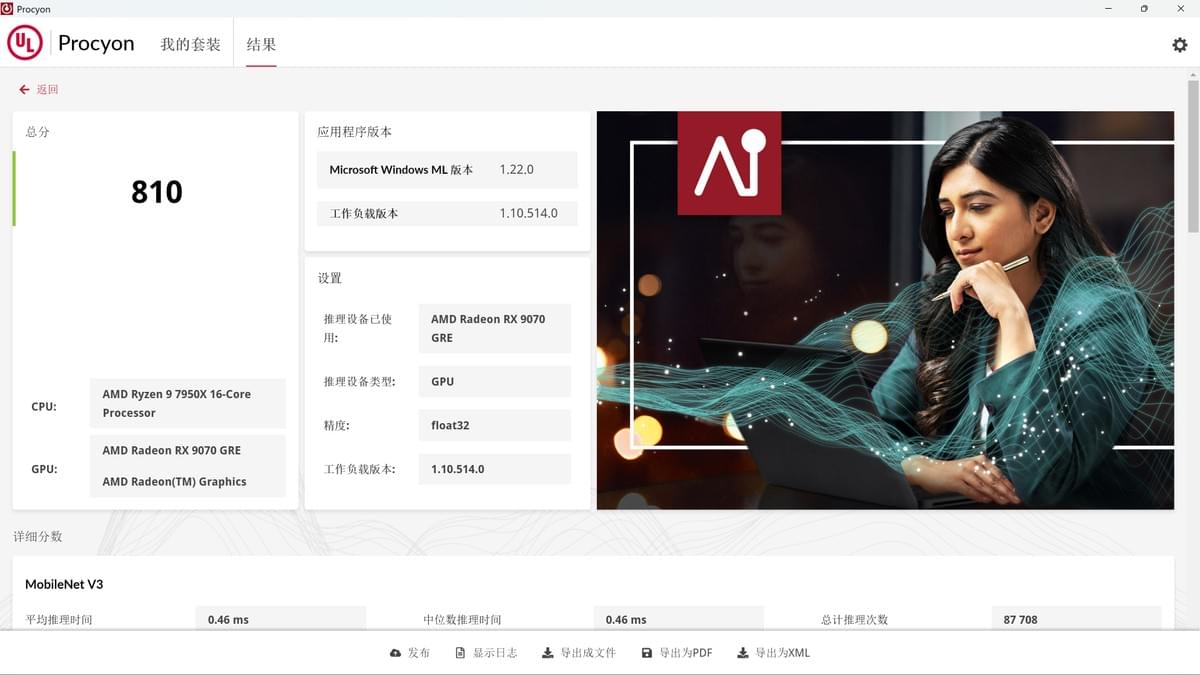Viewport: 1200px width, 675px height.
Task: Click the back arrow icon
Action: [x=24, y=90]
